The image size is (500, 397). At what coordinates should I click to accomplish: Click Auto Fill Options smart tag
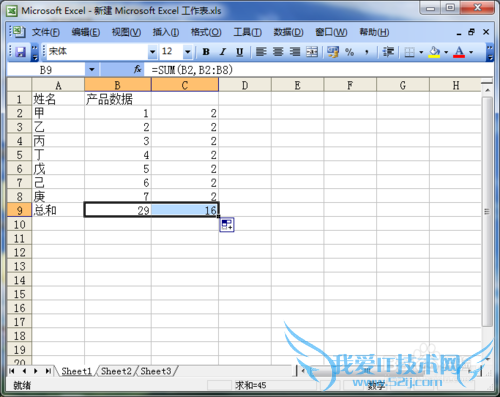(227, 225)
